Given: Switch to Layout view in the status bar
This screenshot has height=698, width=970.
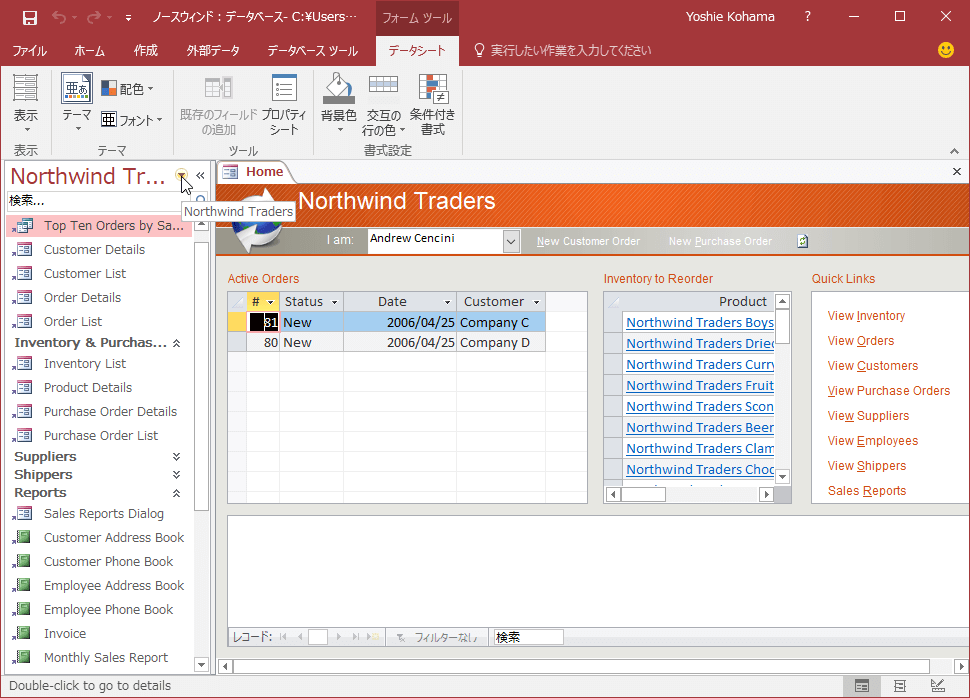Looking at the screenshot, I should (899, 686).
